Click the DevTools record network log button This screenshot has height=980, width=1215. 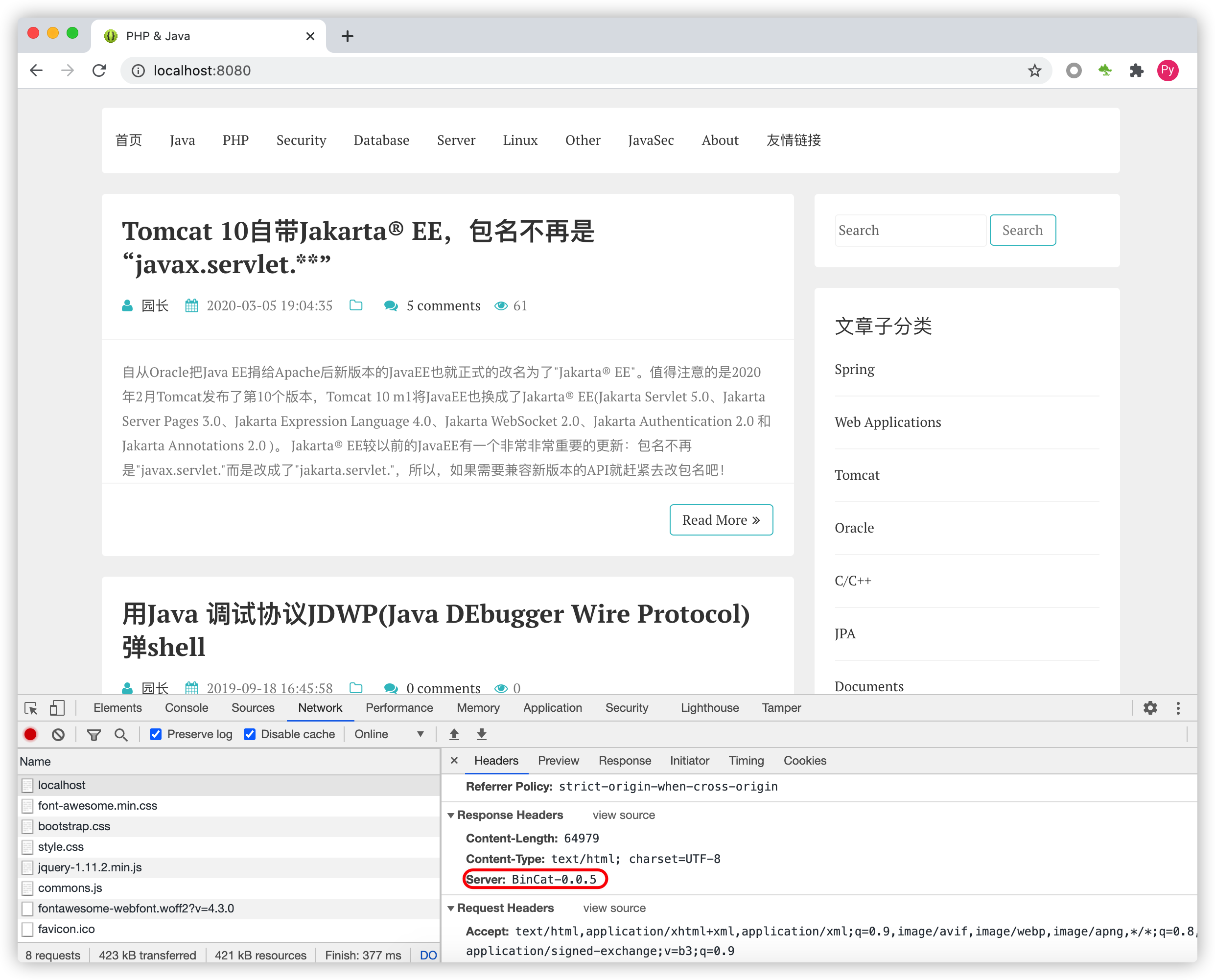click(x=30, y=734)
